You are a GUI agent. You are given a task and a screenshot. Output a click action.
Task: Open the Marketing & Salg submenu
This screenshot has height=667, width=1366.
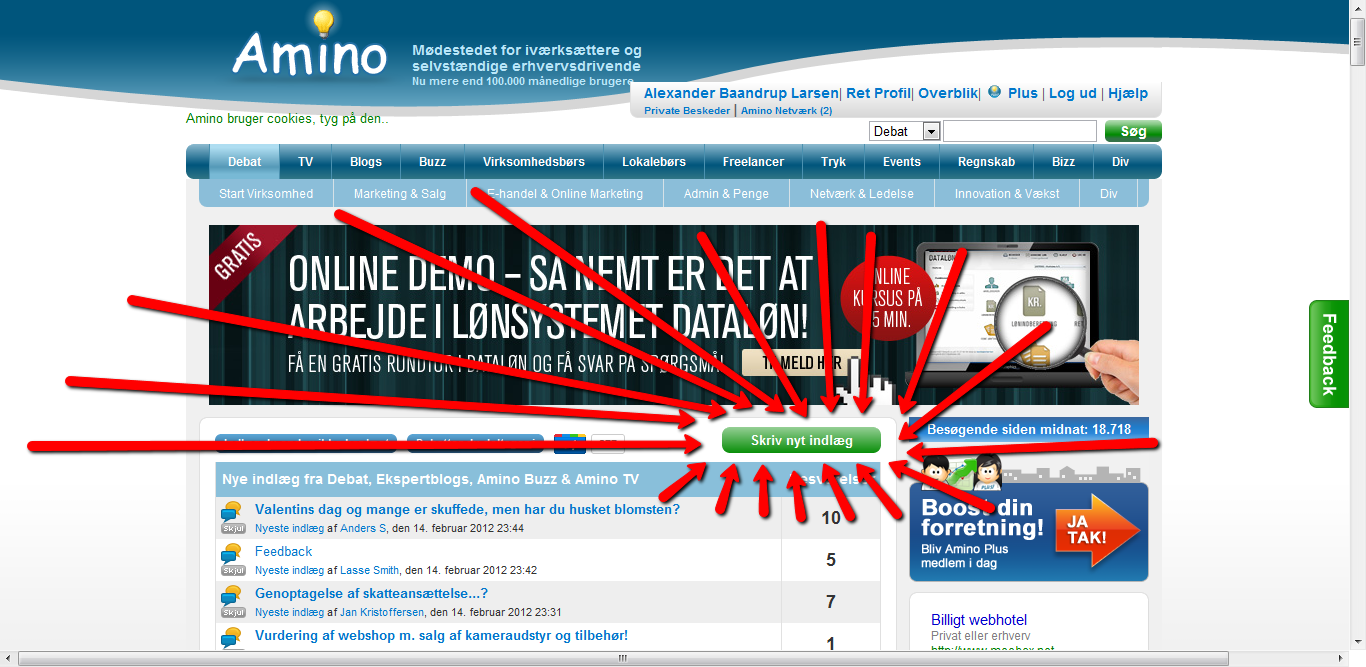[400, 193]
